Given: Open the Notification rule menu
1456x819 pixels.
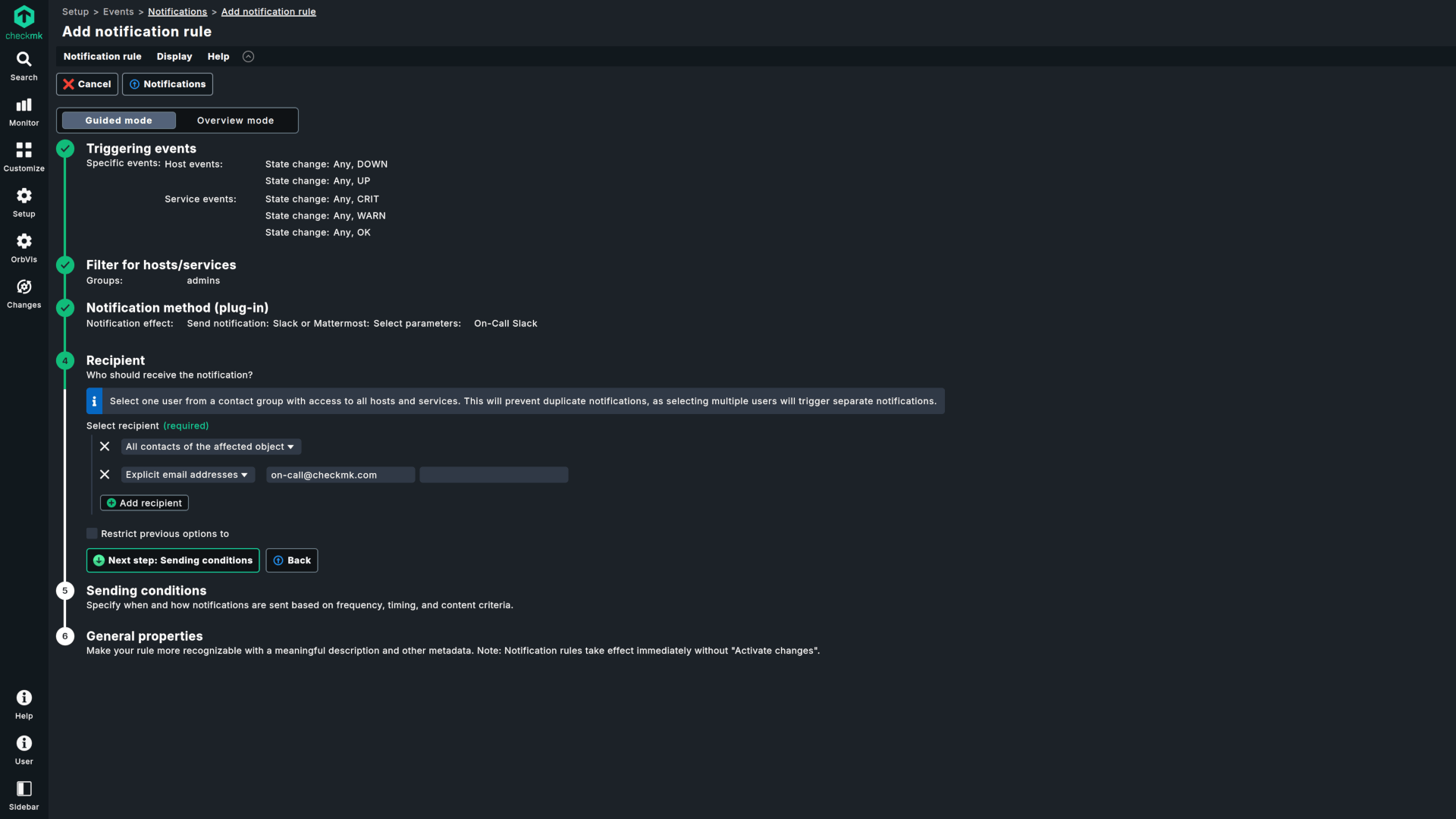Looking at the screenshot, I should point(102,57).
